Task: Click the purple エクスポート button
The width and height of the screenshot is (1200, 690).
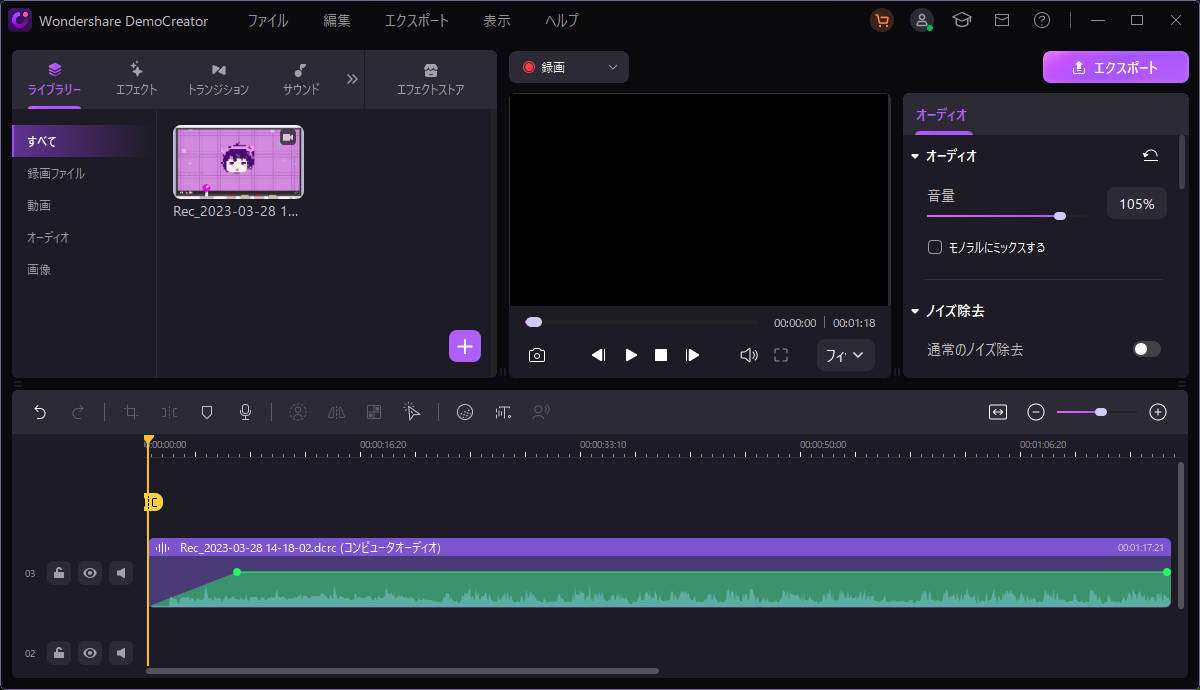Action: click(1115, 68)
